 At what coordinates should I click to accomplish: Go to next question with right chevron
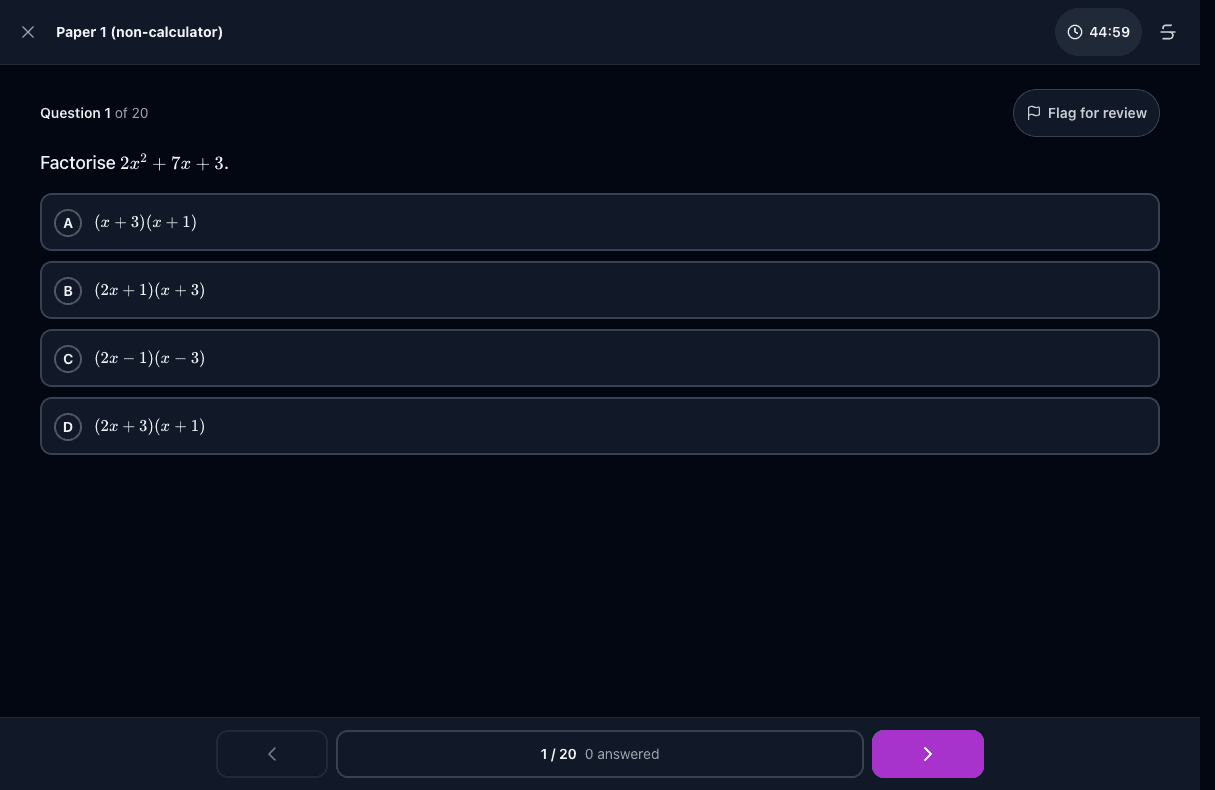[928, 754]
